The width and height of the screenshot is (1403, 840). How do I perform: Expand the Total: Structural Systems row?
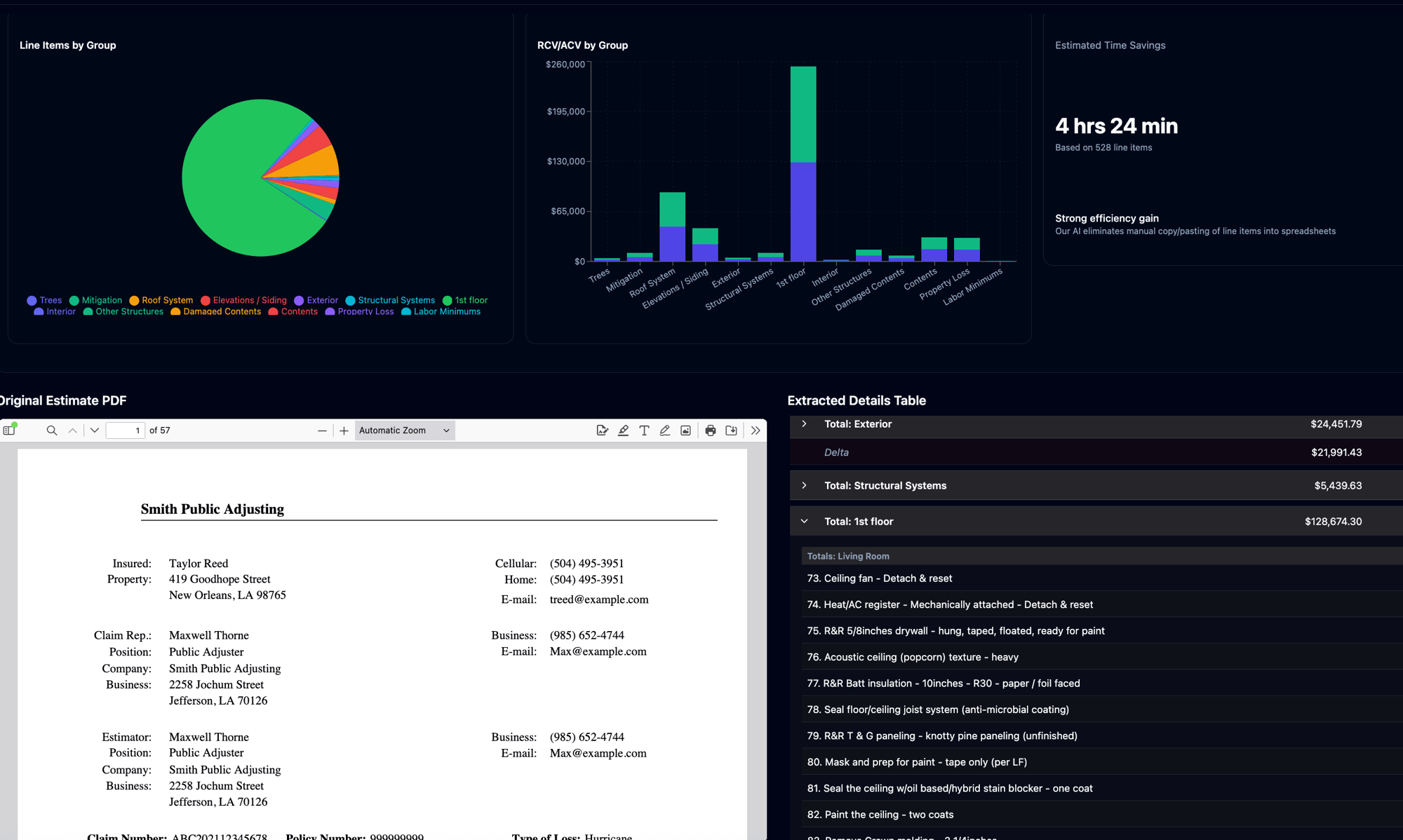tap(804, 485)
